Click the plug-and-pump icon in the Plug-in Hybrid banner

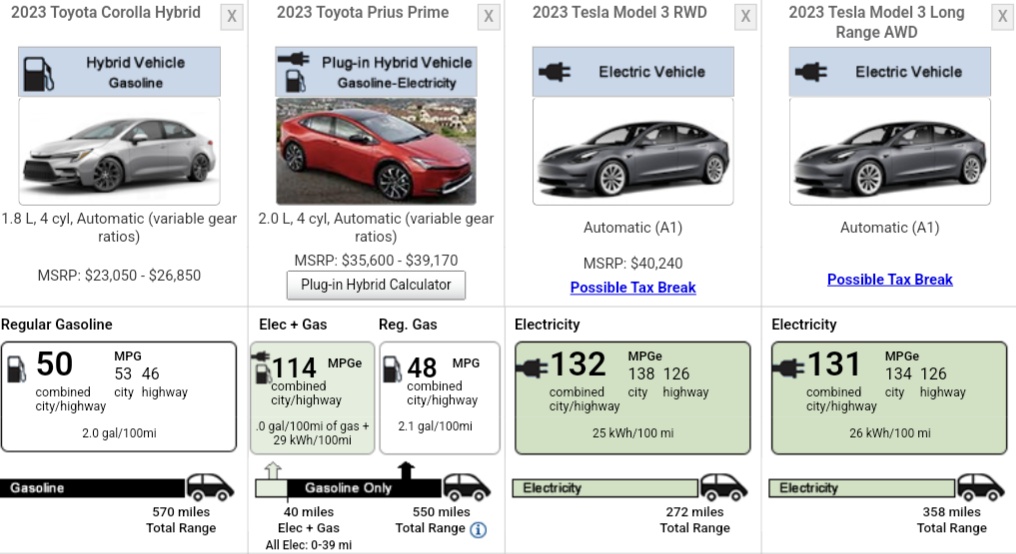[296, 72]
